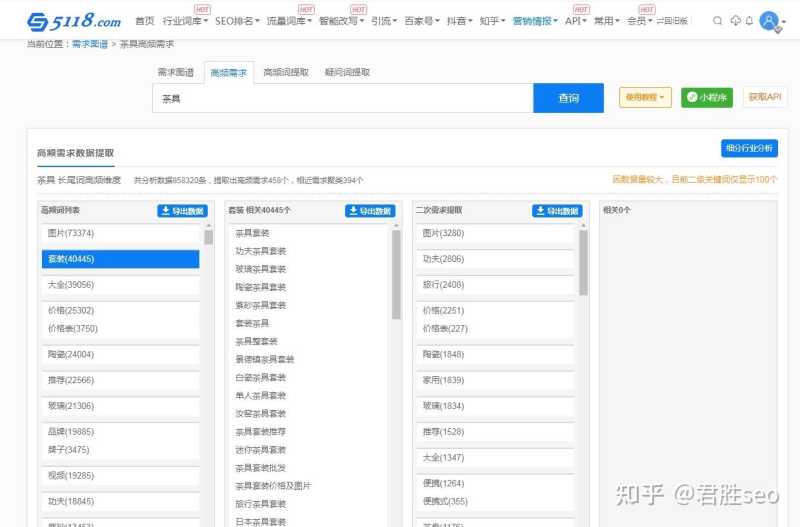Image resolution: width=800 pixels, height=527 pixels.
Task: Click the 茶具套装批发 keyword
Action: click(261, 468)
